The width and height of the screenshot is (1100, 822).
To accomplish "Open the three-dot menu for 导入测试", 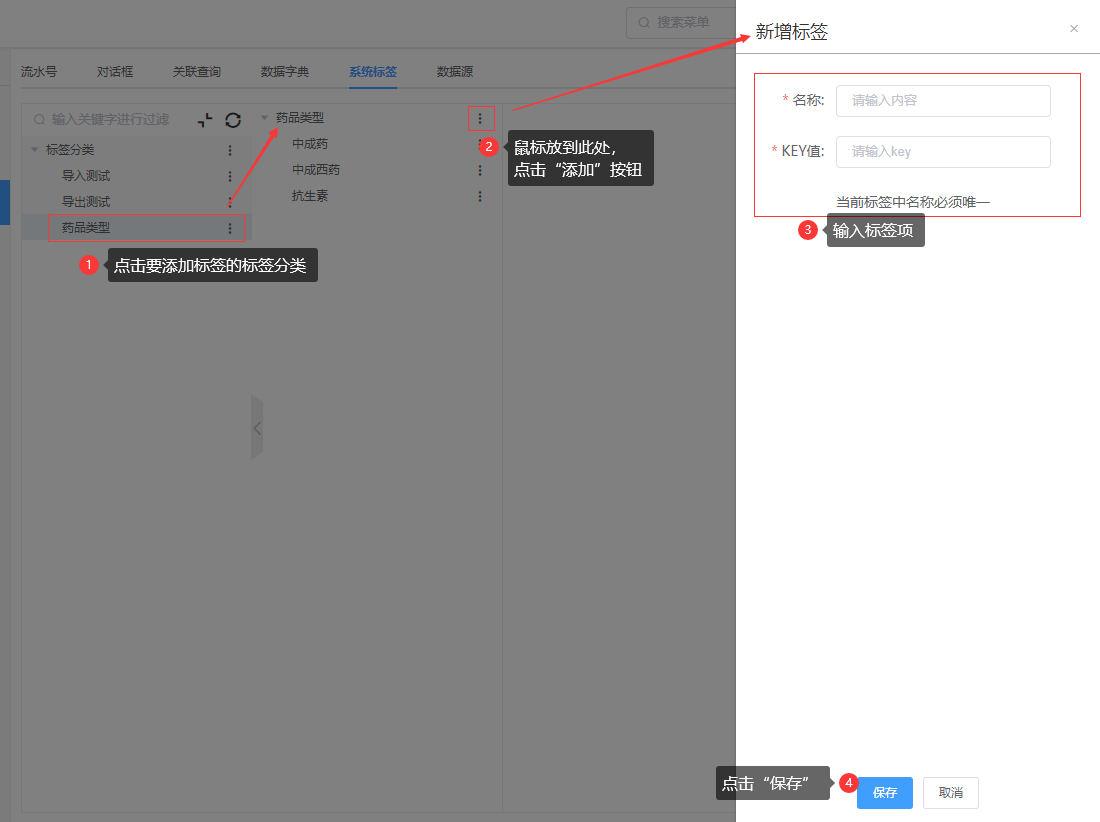I will (x=229, y=176).
